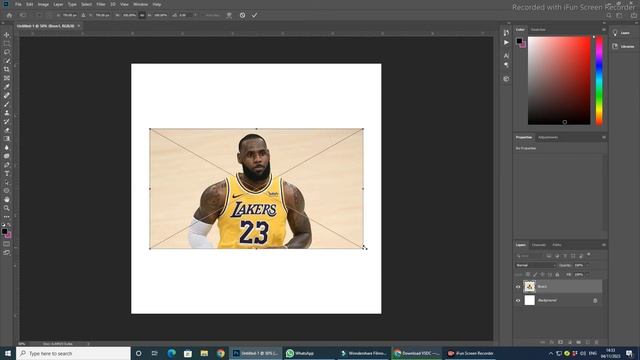Image resolution: width=640 pixels, height=360 pixels.
Task: Select the Clone Stamp tool
Action: [7, 113]
